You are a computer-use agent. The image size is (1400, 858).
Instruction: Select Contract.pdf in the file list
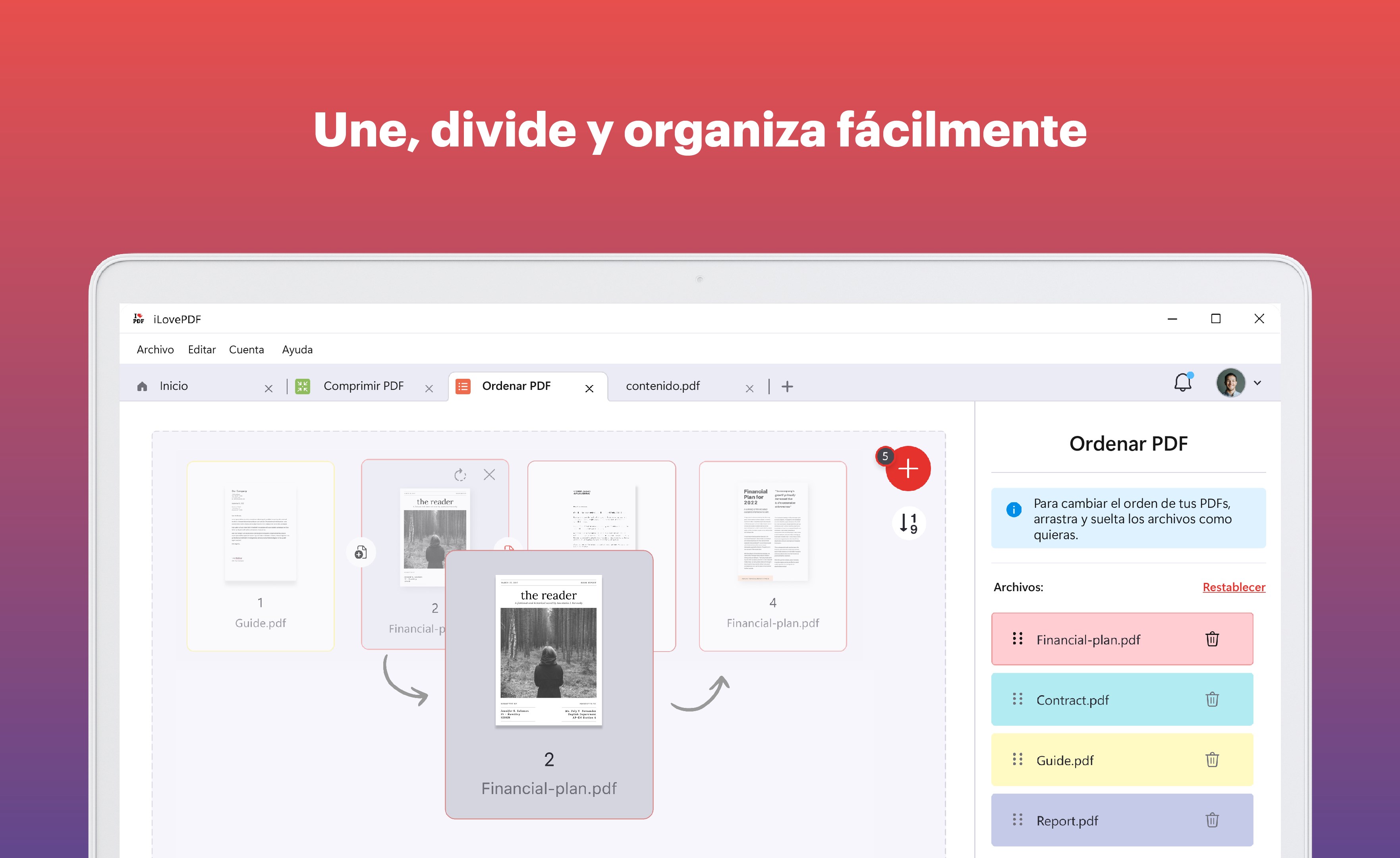1122,700
